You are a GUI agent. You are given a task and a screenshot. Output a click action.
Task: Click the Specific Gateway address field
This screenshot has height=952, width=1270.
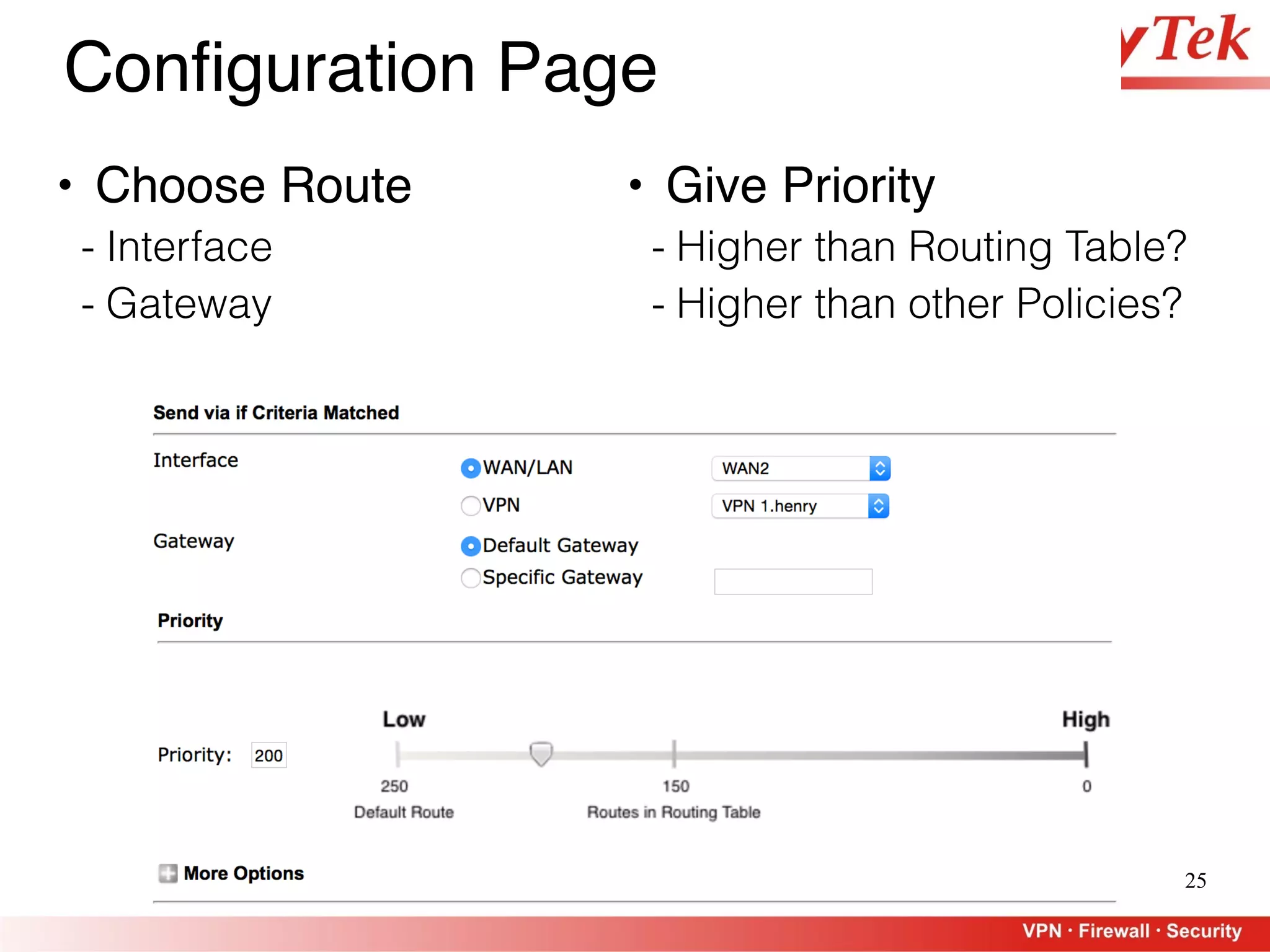point(793,581)
